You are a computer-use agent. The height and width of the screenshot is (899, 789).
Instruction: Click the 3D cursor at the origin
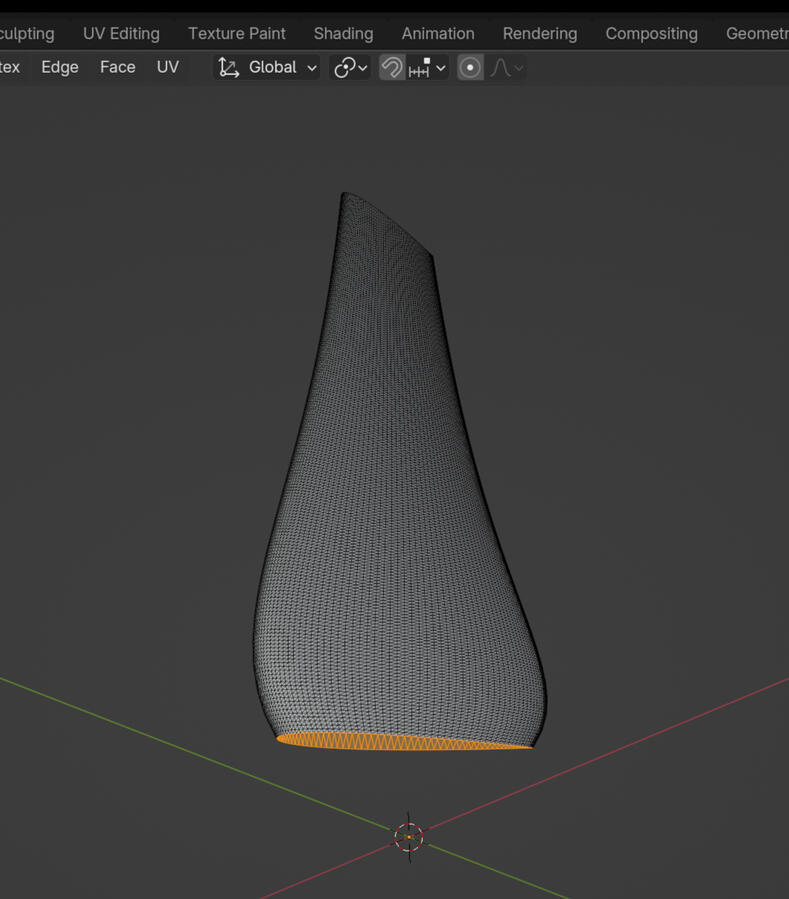click(x=409, y=836)
